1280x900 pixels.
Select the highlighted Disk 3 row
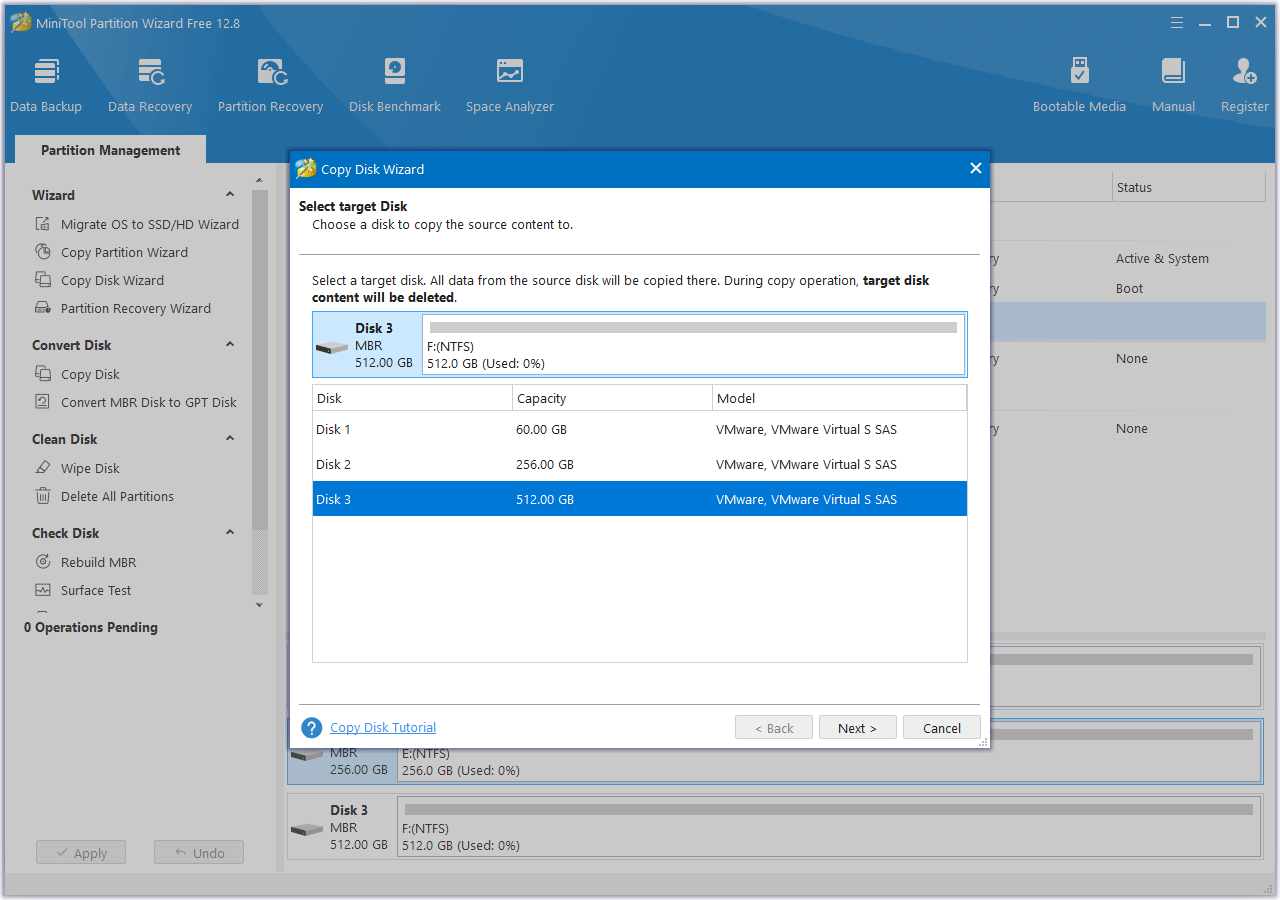pyautogui.click(x=640, y=499)
